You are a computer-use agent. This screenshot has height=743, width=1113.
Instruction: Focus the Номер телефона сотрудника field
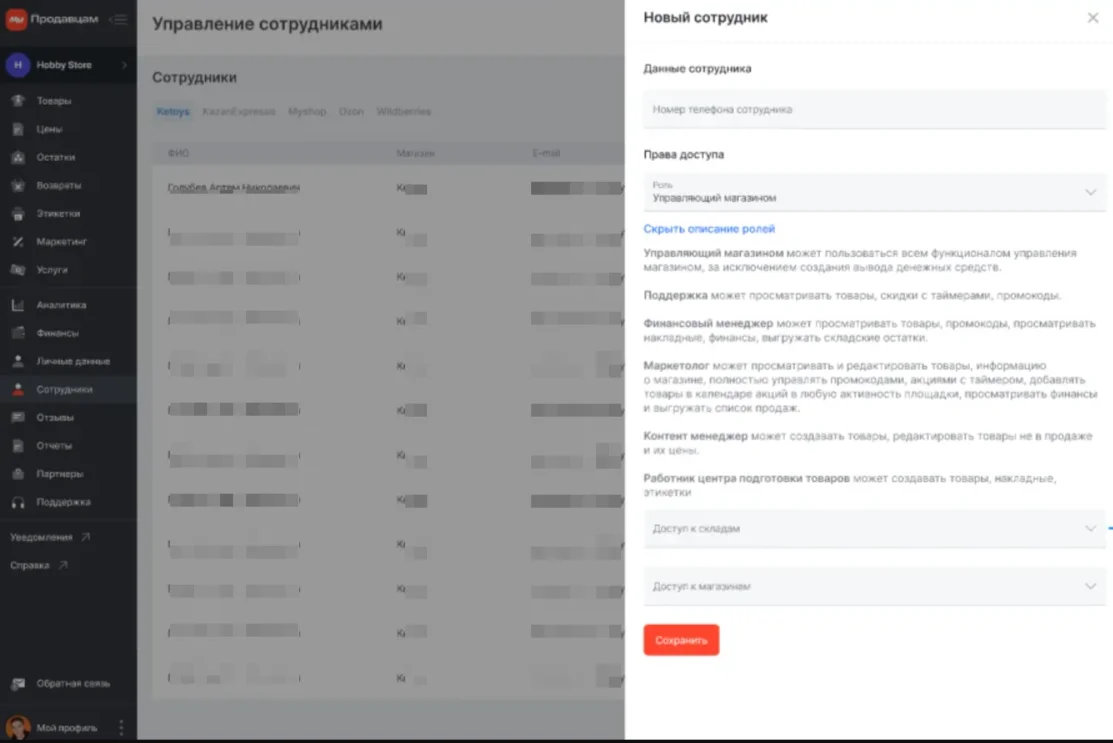pos(874,110)
